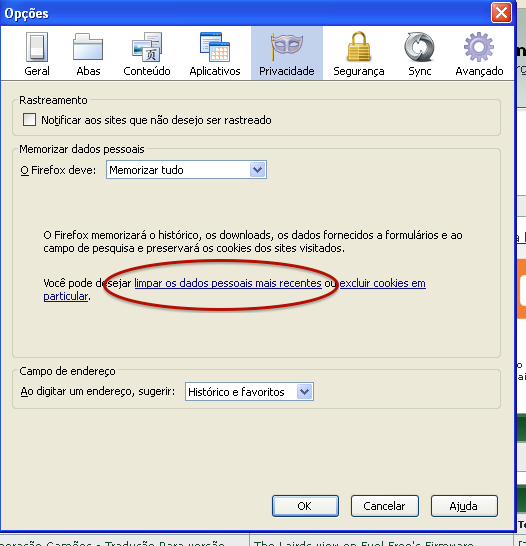Confirm settings with the OK button
Screen dimensions: 526x546
tap(305, 506)
